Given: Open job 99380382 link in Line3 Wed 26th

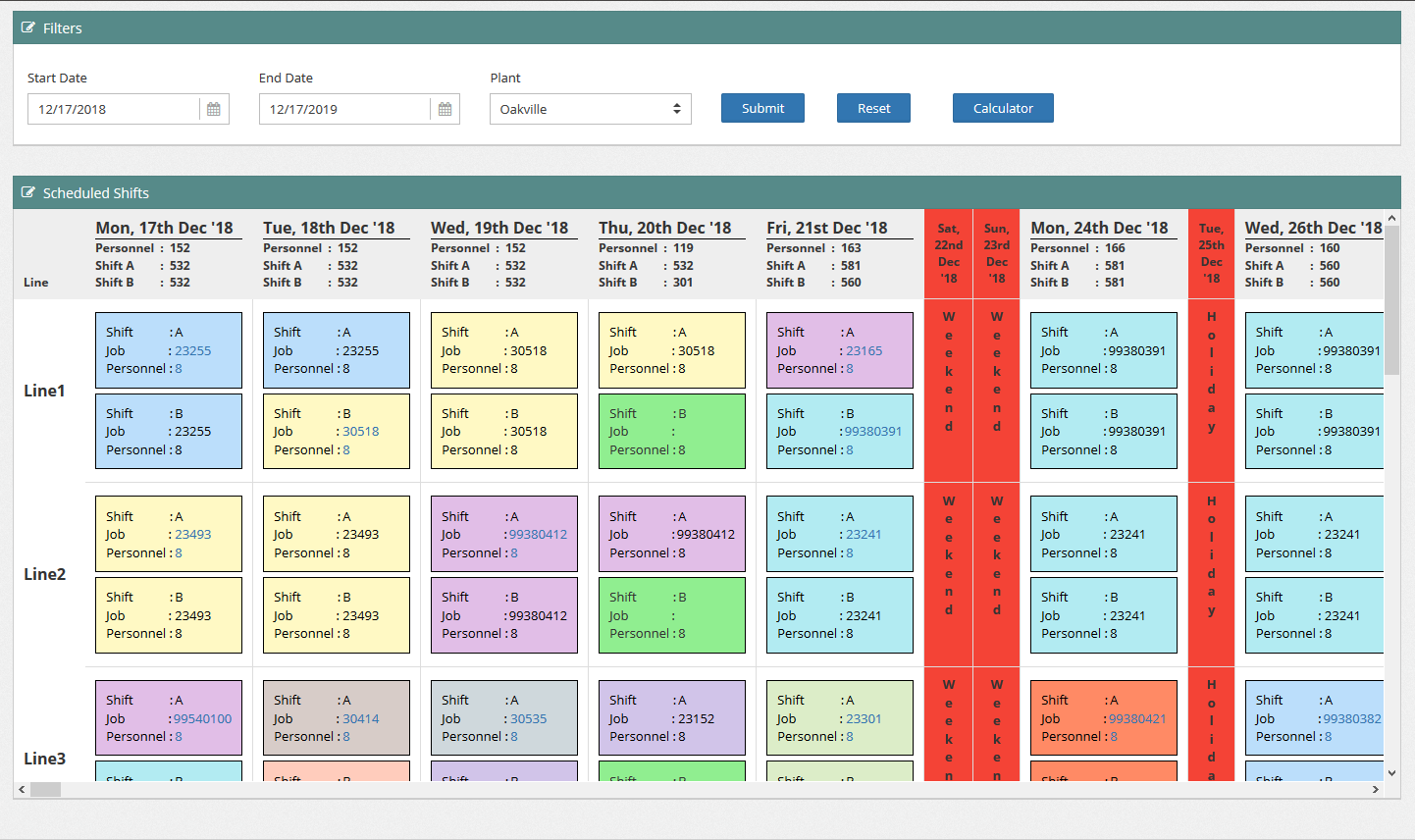Looking at the screenshot, I should tap(1352, 718).
